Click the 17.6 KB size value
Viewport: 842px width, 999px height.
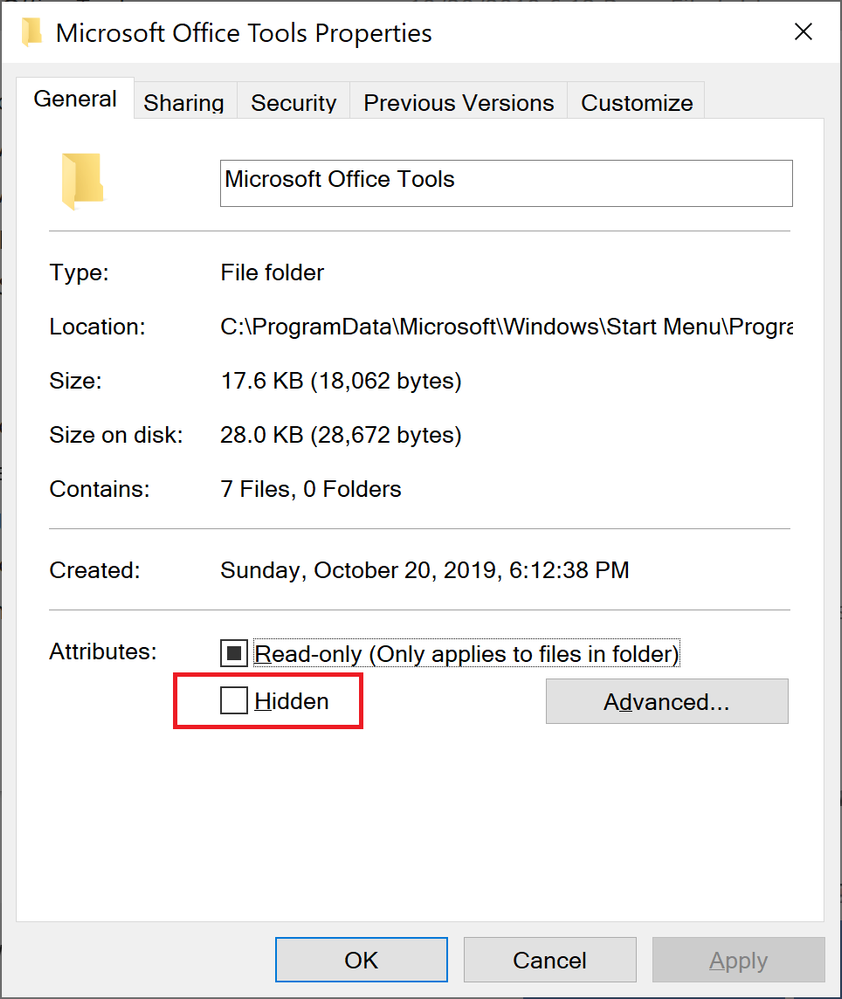(340, 380)
